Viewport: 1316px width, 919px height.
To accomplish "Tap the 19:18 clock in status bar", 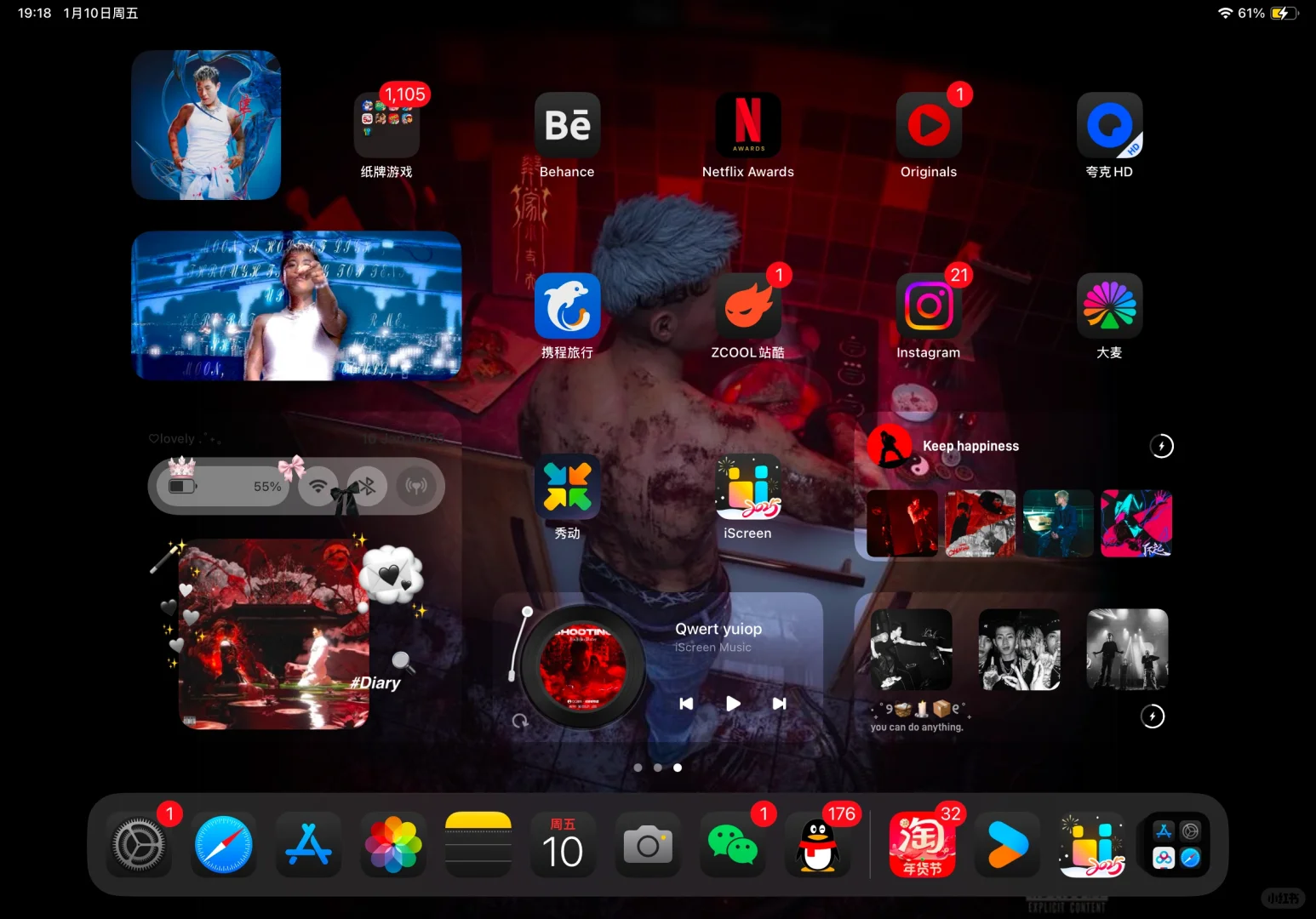I will [x=35, y=13].
